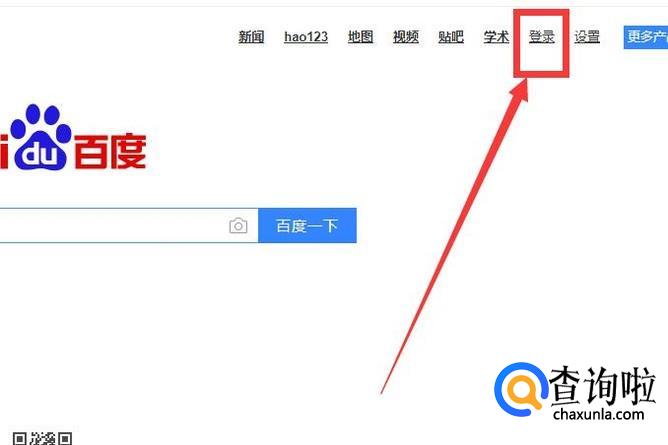Click the red 百度 characters in the logo
The height and width of the screenshot is (445, 668).
(x=110, y=151)
